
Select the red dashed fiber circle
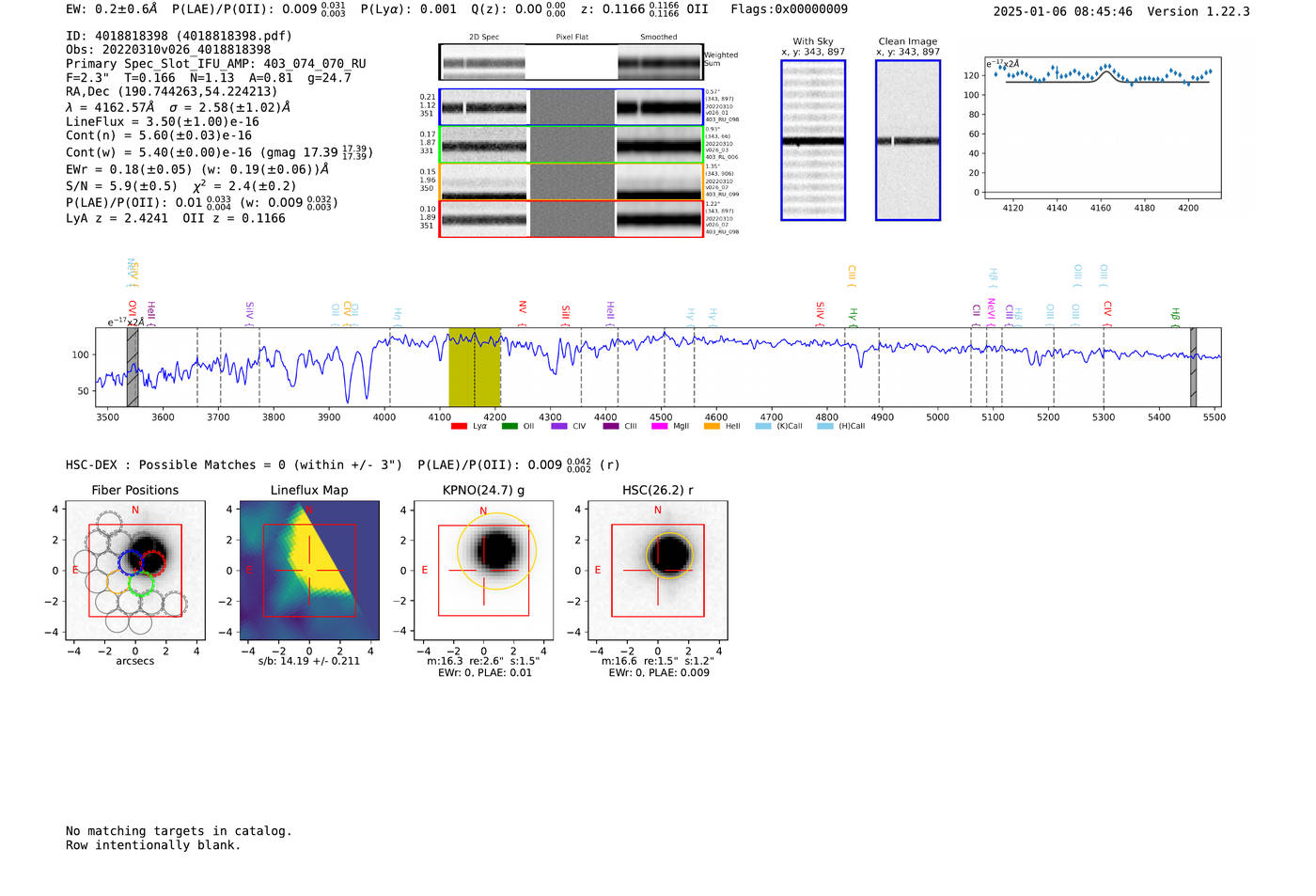point(152,563)
